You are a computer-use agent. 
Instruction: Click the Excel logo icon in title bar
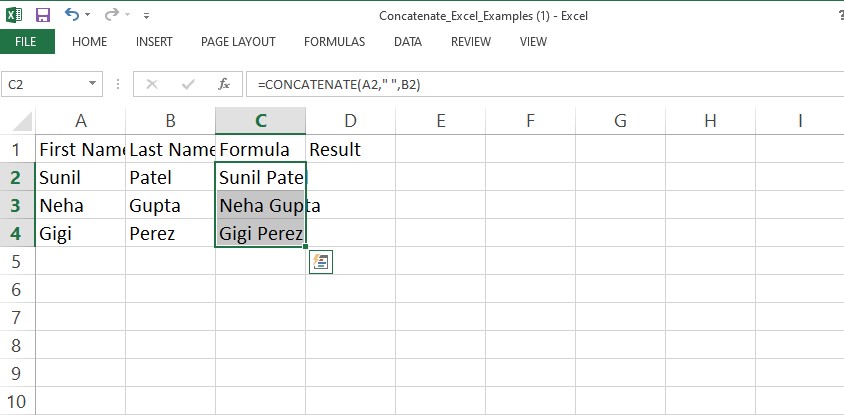click(14, 15)
